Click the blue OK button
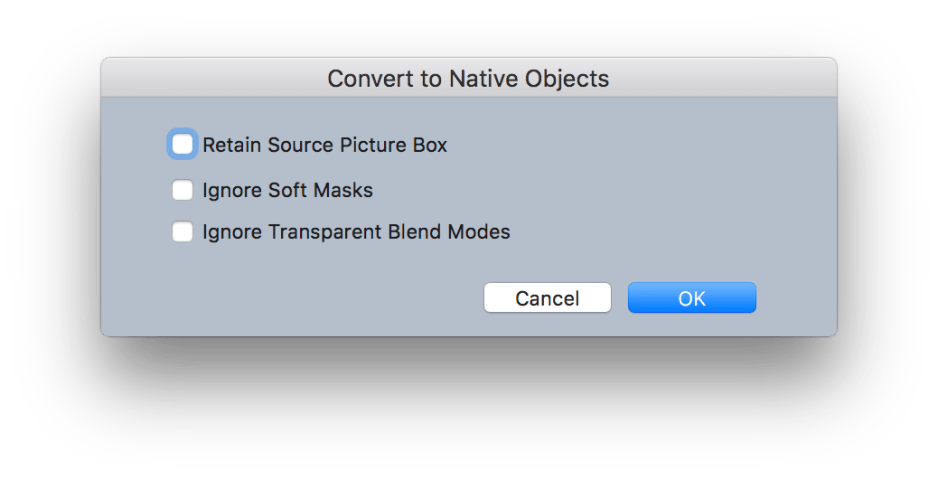The width and height of the screenshot is (938, 481). click(691, 298)
